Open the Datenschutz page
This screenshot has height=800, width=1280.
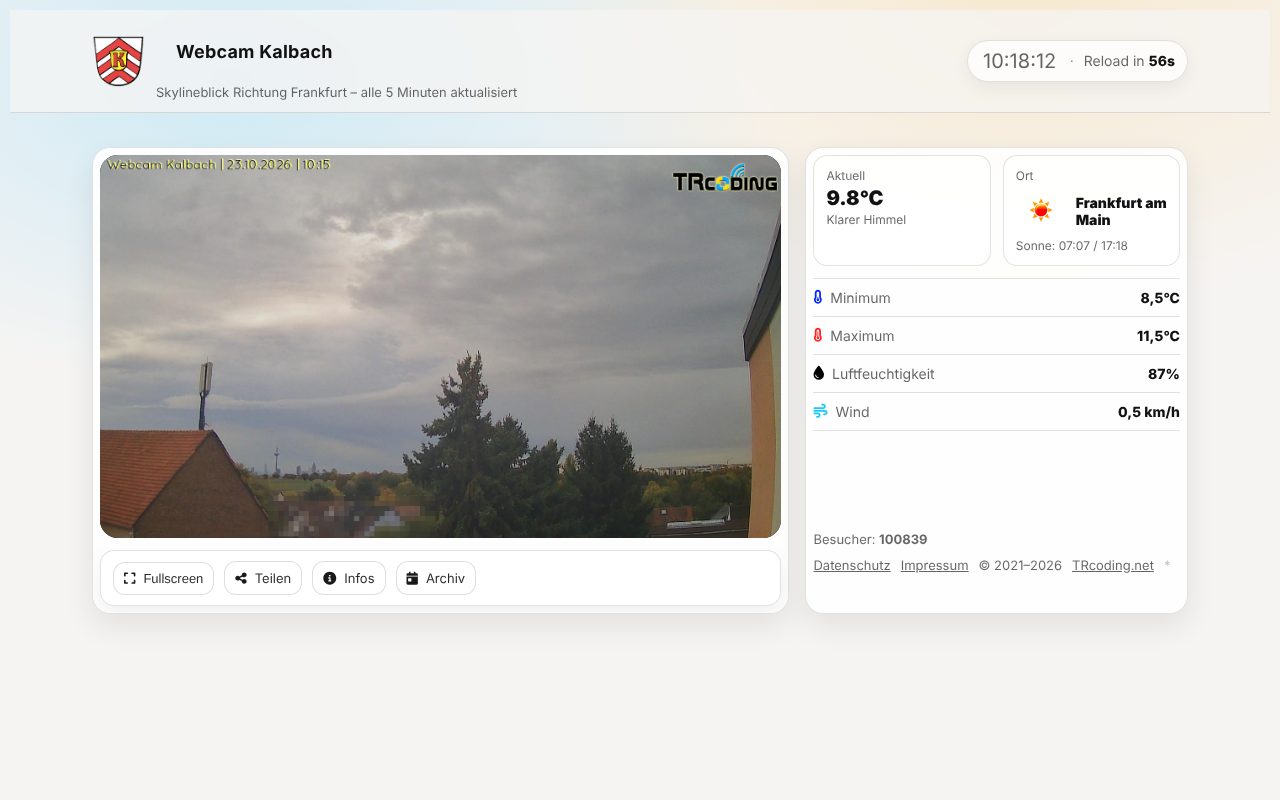tap(852, 565)
